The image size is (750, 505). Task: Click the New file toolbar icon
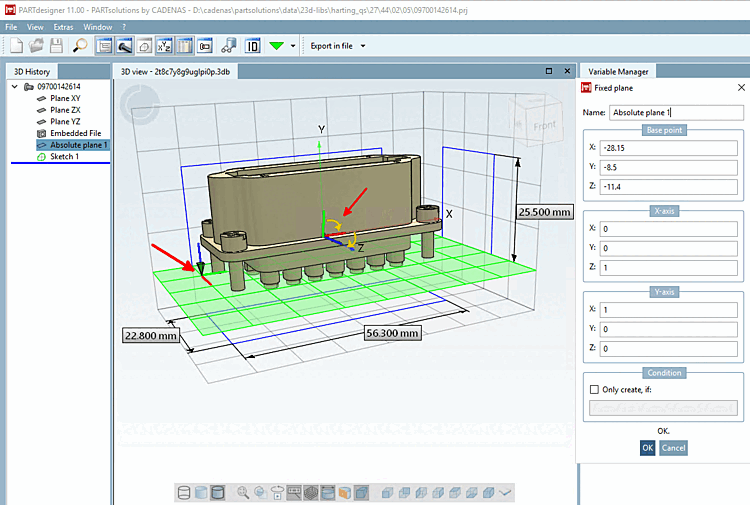[16, 46]
